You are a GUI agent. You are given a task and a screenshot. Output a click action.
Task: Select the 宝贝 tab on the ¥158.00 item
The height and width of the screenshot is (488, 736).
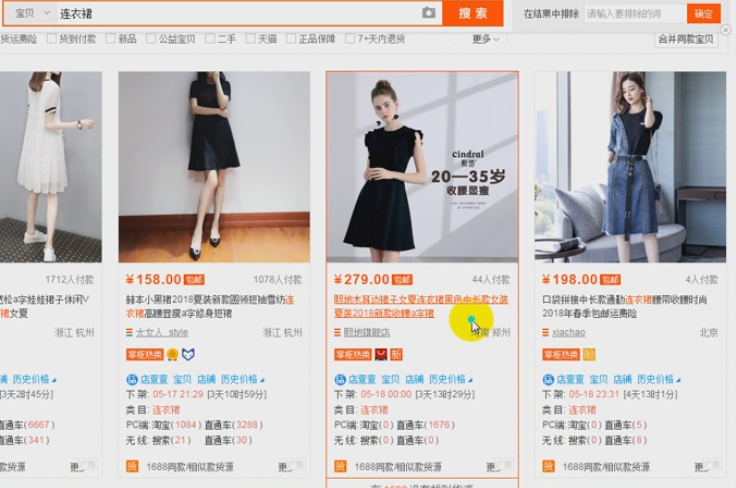coord(182,379)
